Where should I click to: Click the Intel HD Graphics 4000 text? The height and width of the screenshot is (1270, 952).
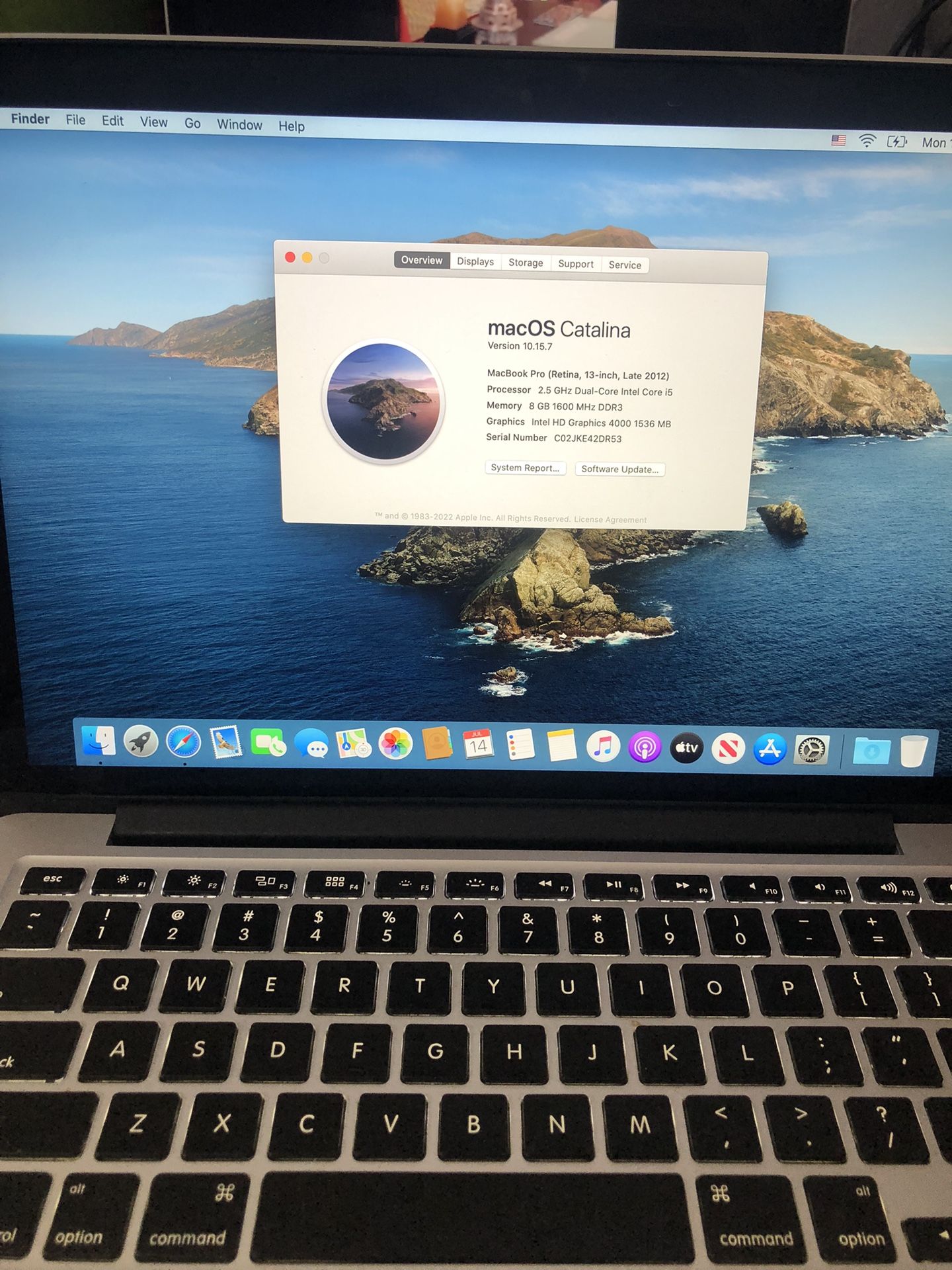click(x=601, y=423)
